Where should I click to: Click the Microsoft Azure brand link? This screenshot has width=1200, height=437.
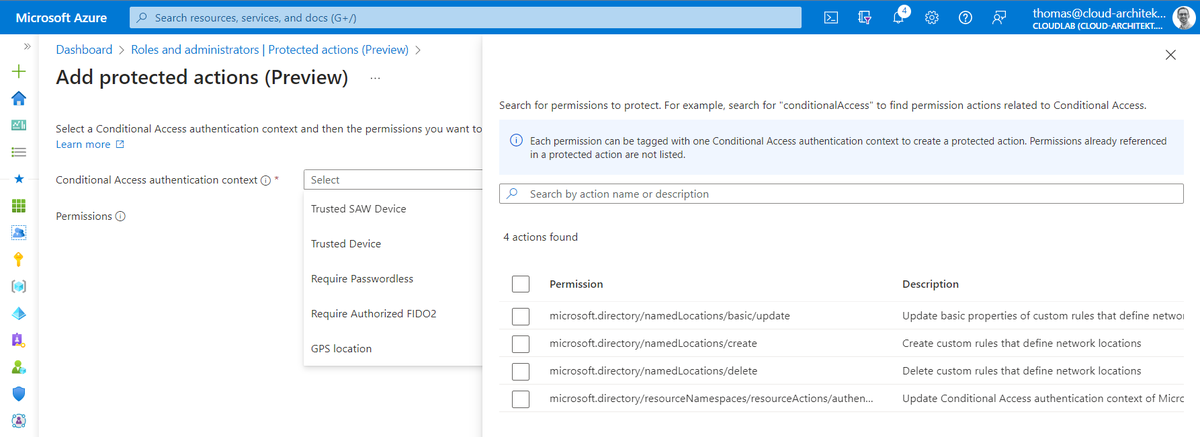click(61, 18)
